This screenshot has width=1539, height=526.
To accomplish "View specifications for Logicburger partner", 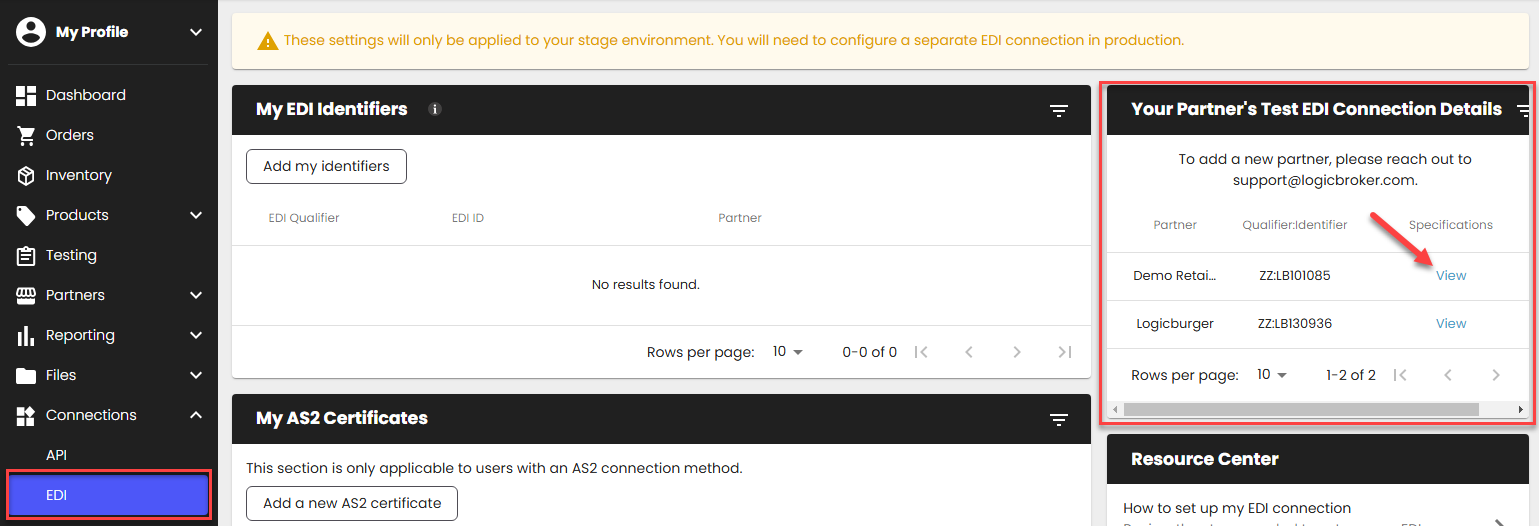I will tap(1451, 323).
